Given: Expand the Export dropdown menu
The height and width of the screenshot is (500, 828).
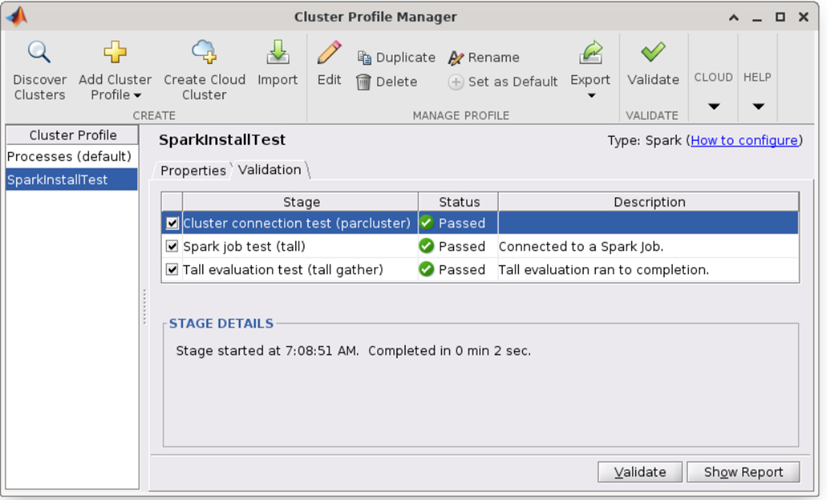Looking at the screenshot, I should tap(590, 96).
